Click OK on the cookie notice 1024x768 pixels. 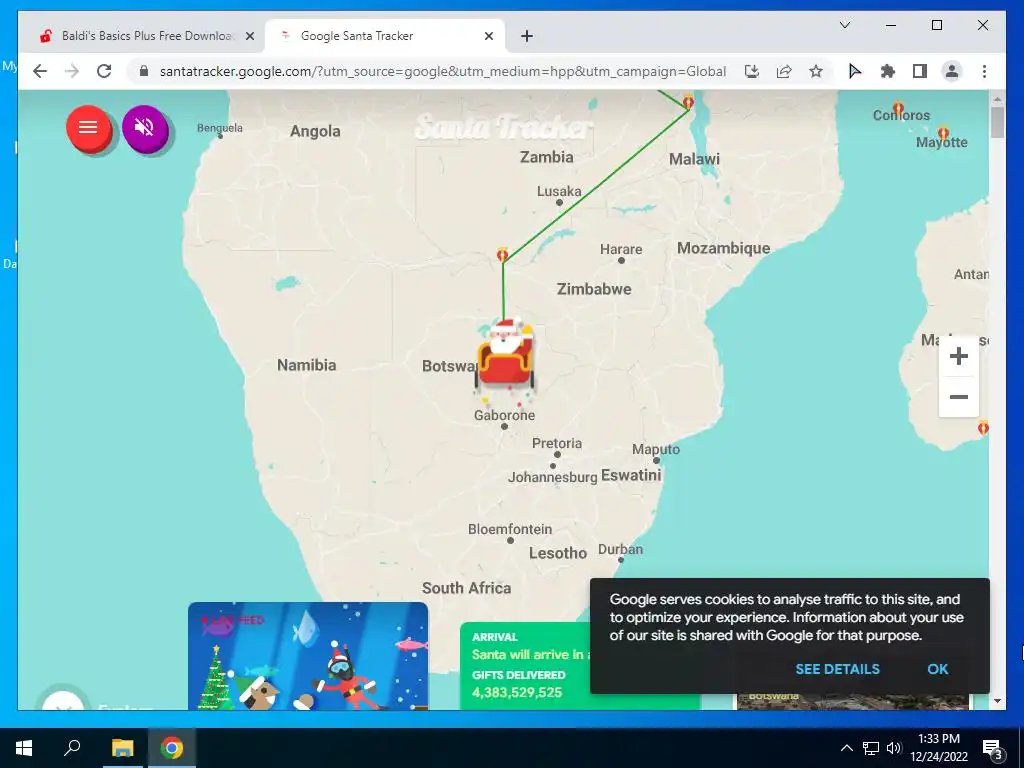[937, 669]
